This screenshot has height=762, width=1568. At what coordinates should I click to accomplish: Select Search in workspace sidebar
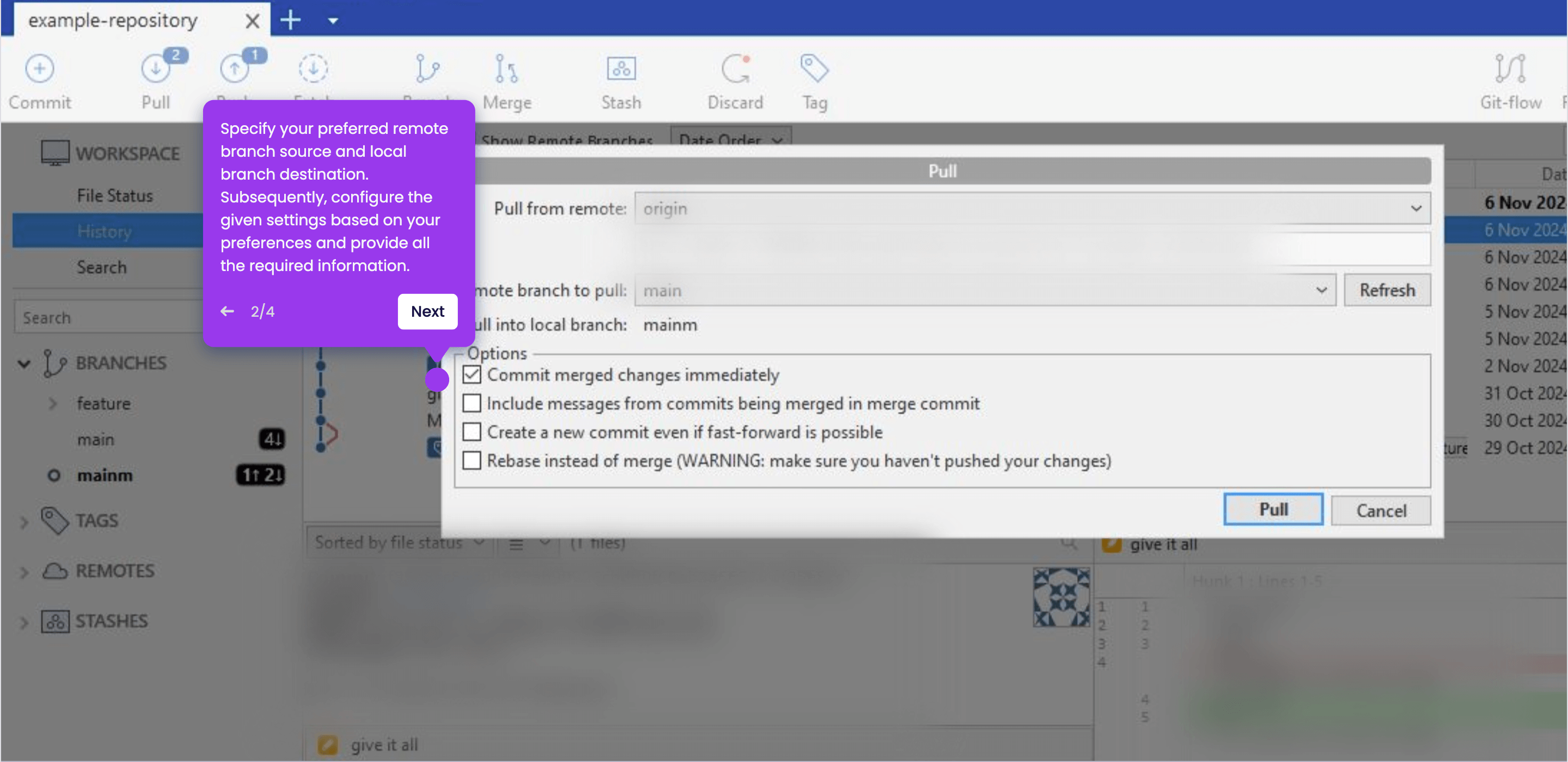(102, 267)
